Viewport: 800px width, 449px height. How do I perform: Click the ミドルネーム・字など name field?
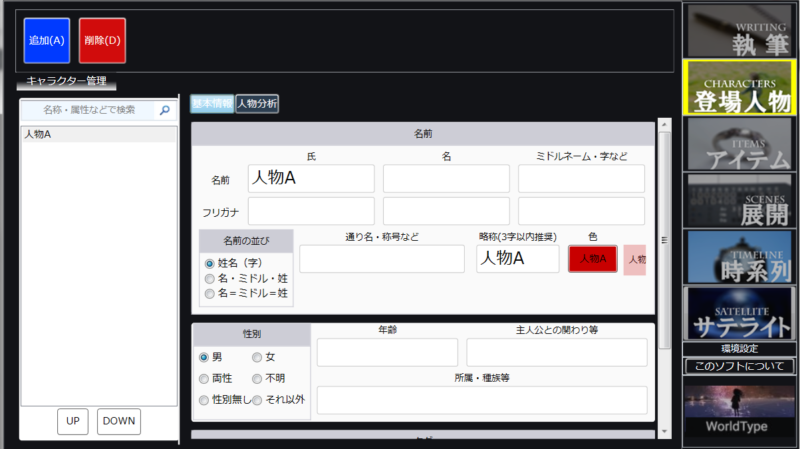(x=581, y=179)
